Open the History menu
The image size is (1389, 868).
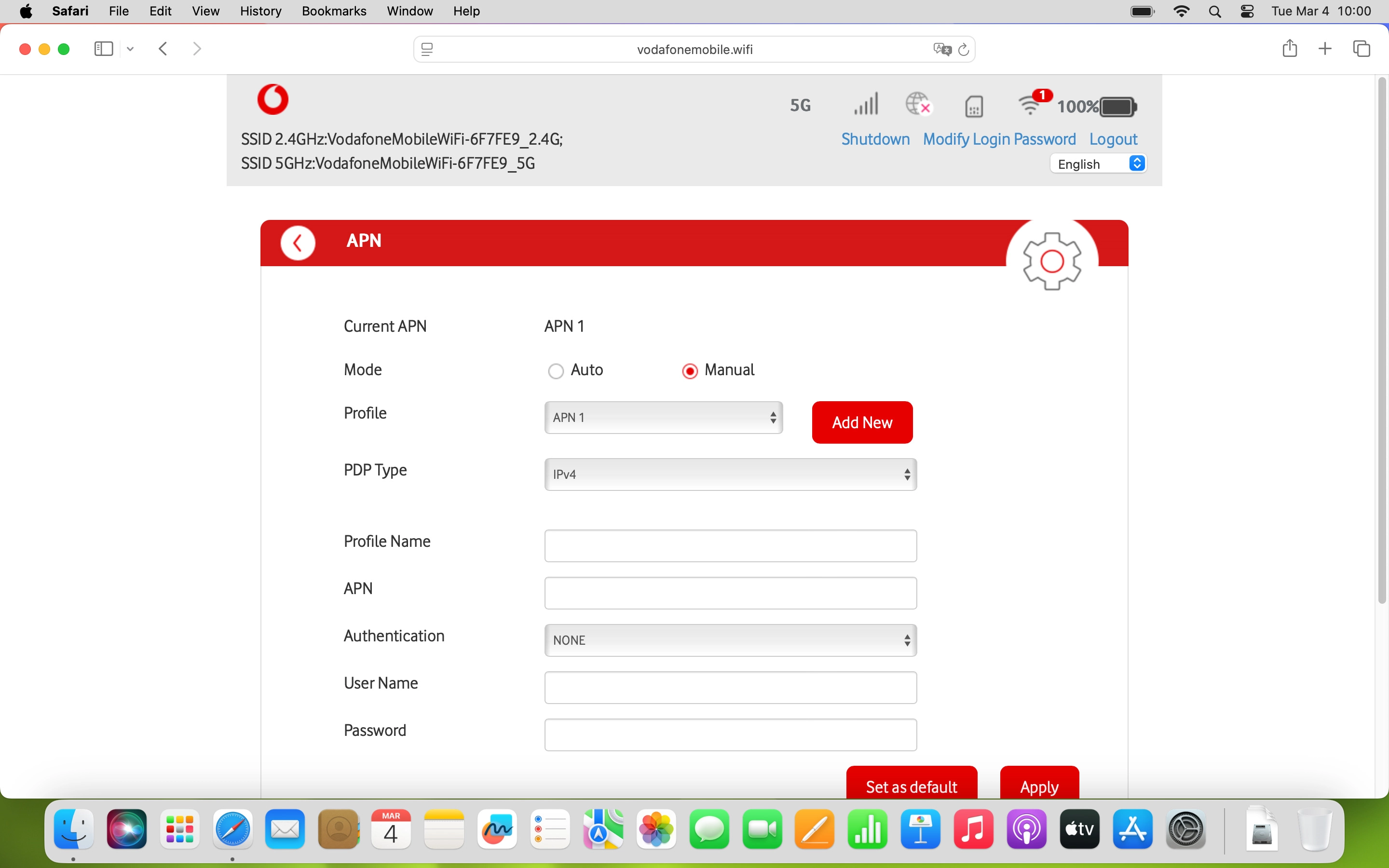click(260, 11)
